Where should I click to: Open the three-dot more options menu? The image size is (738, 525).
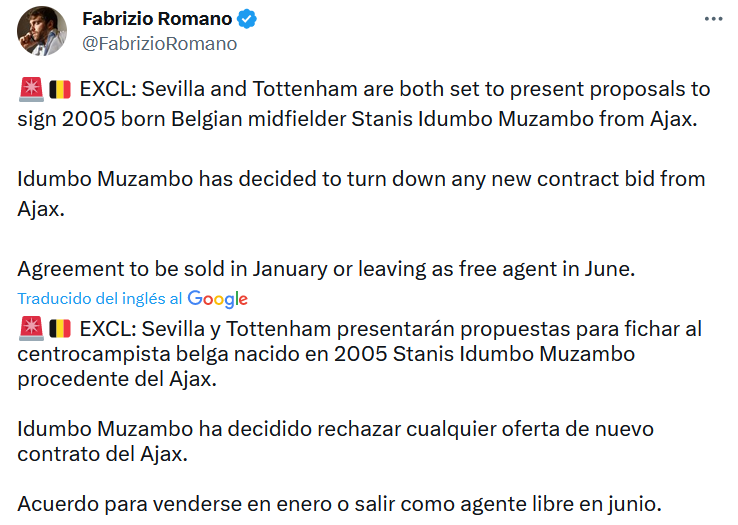[713, 19]
